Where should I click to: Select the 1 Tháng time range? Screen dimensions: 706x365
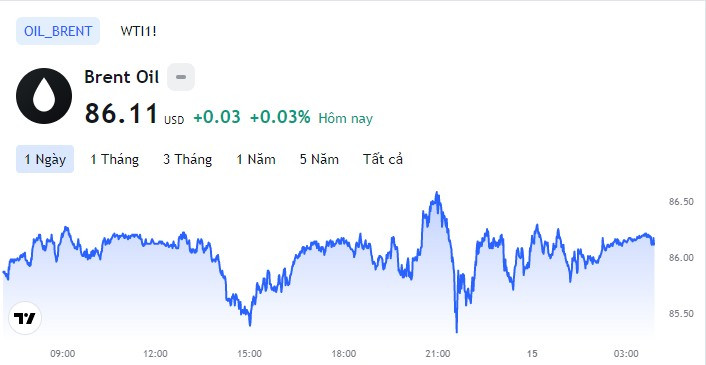[114, 159]
